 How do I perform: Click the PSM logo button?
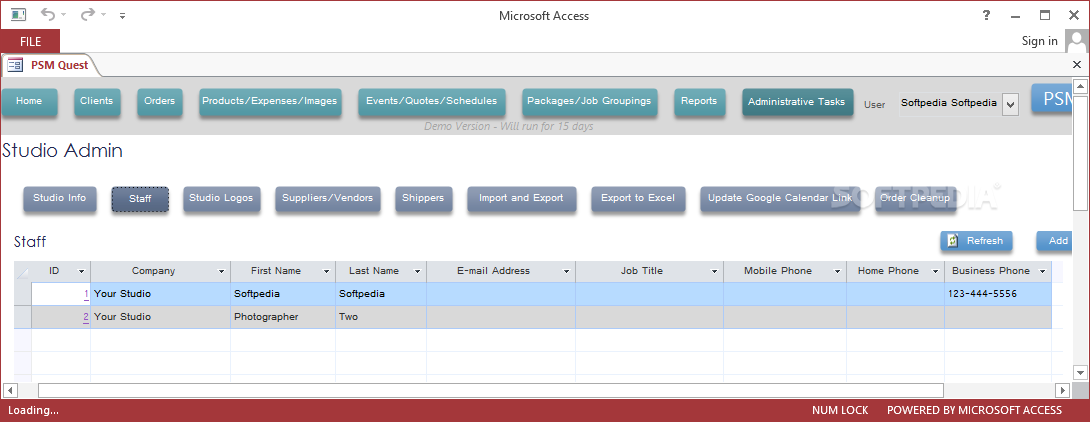coord(1051,98)
